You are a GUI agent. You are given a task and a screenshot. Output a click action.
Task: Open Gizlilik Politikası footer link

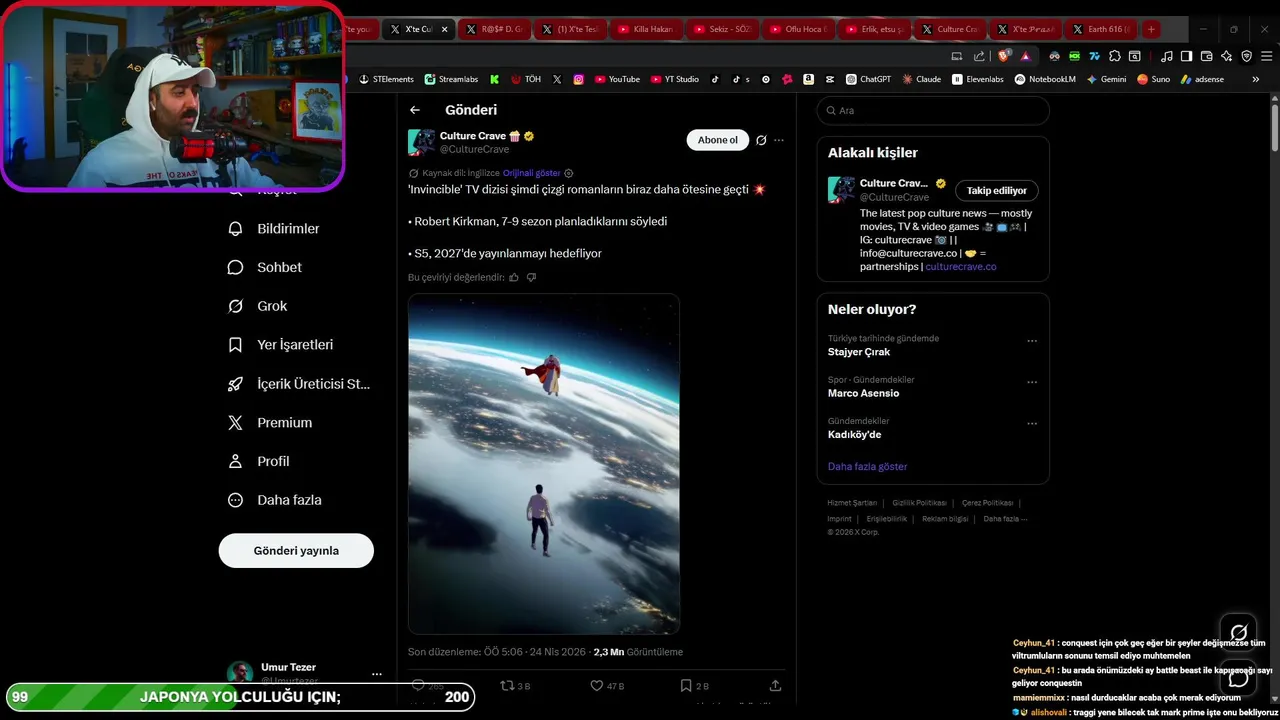tap(919, 503)
